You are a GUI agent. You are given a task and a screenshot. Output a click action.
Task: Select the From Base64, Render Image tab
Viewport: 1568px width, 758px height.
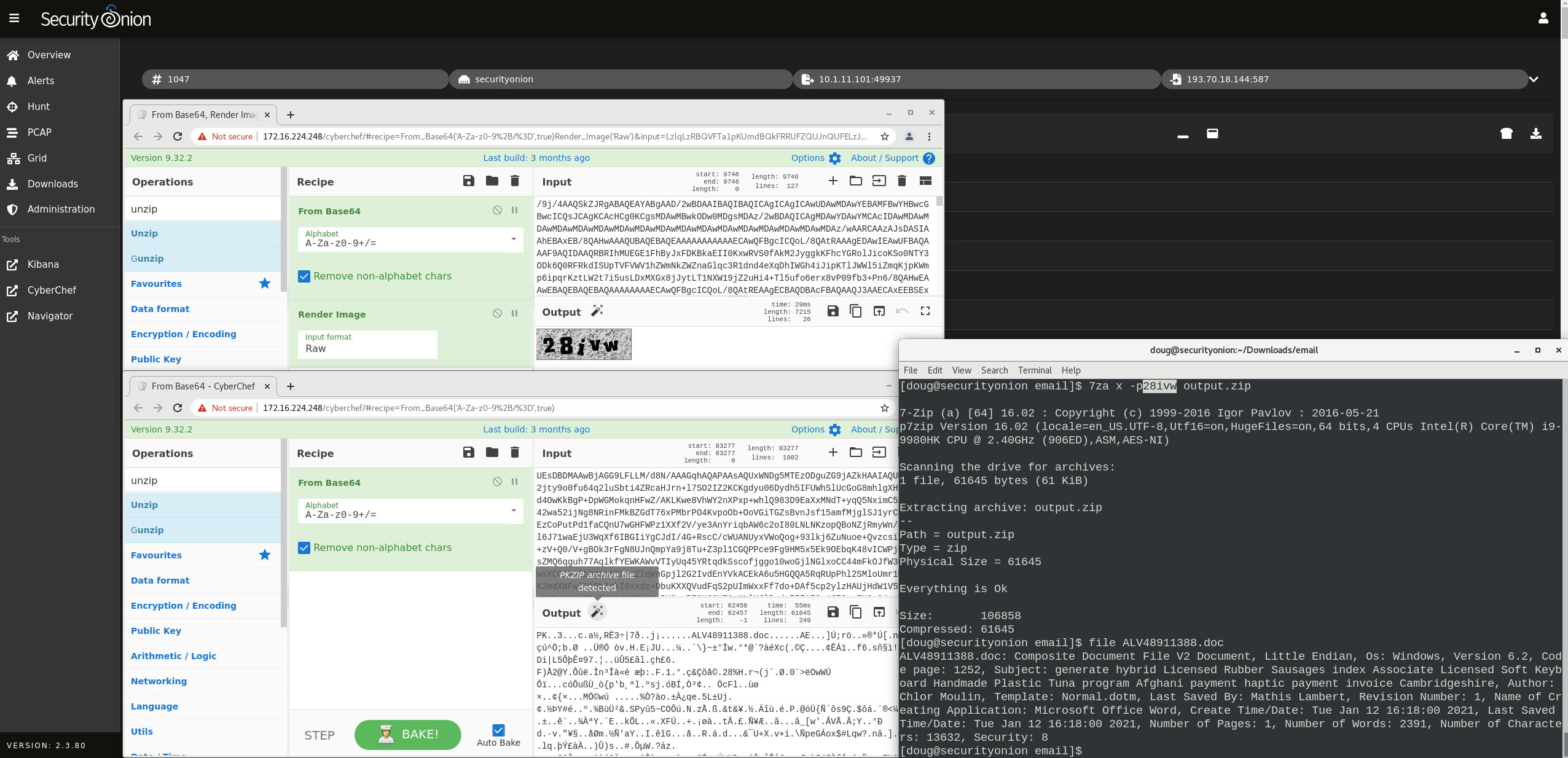click(x=204, y=115)
